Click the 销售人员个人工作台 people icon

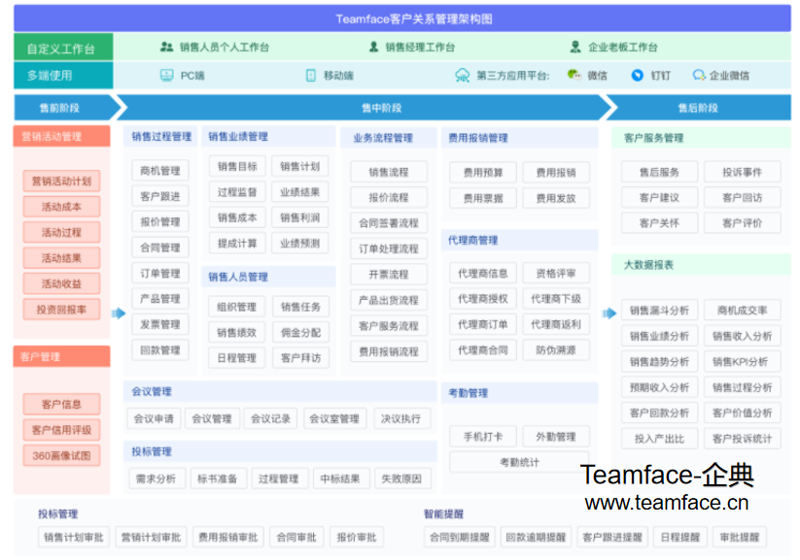pos(167,47)
